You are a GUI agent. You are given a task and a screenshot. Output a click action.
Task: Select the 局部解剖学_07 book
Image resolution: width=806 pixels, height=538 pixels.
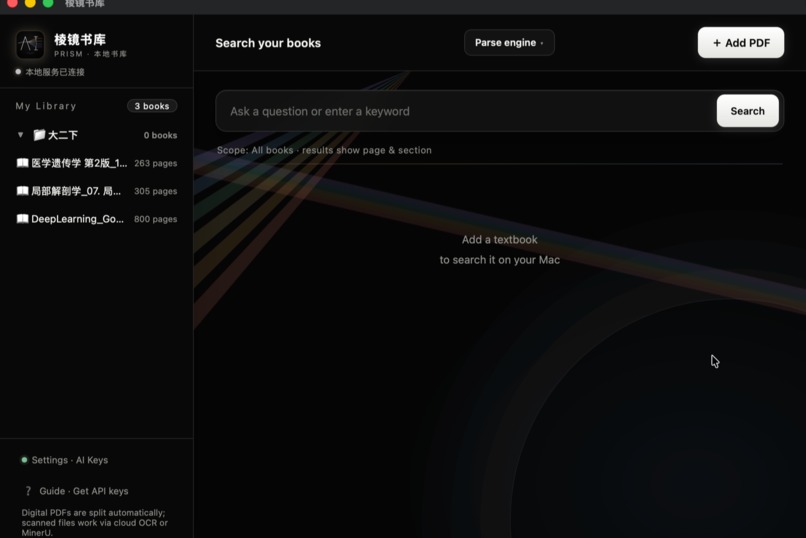click(x=97, y=191)
